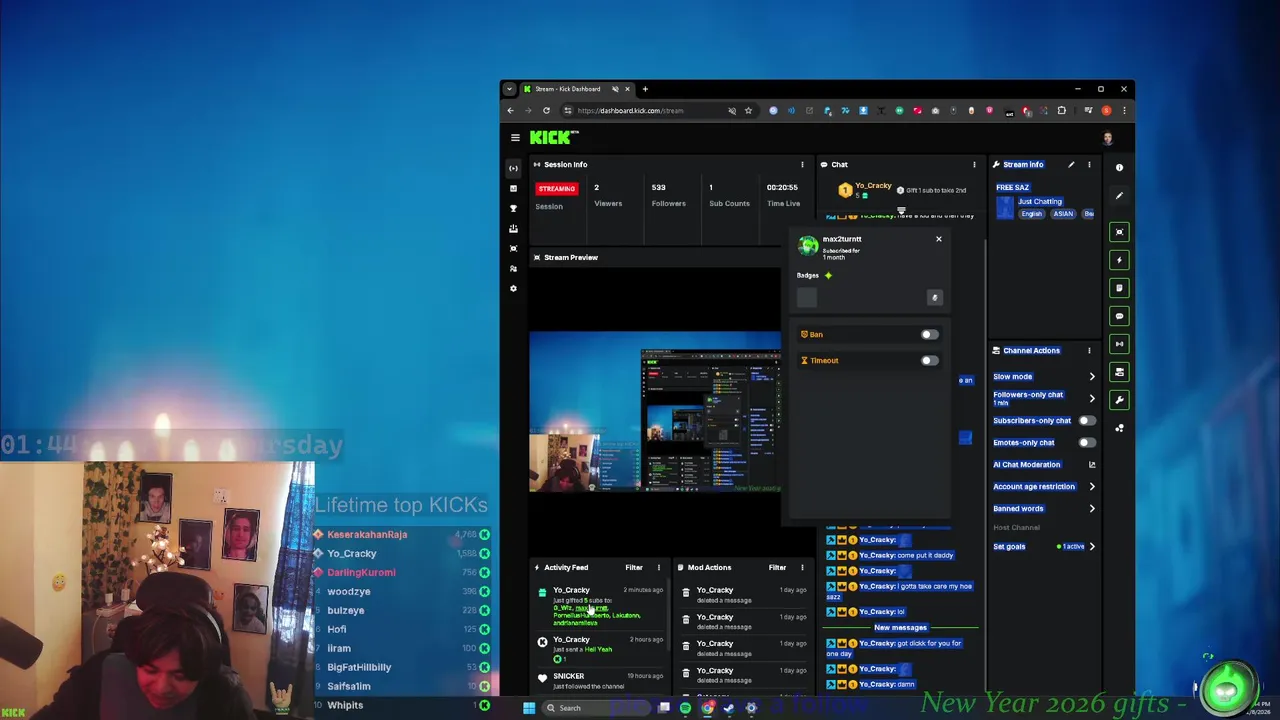Image resolution: width=1280 pixels, height=720 pixels.
Task: Open Activity Feed three-dot menu
Action: [658, 567]
